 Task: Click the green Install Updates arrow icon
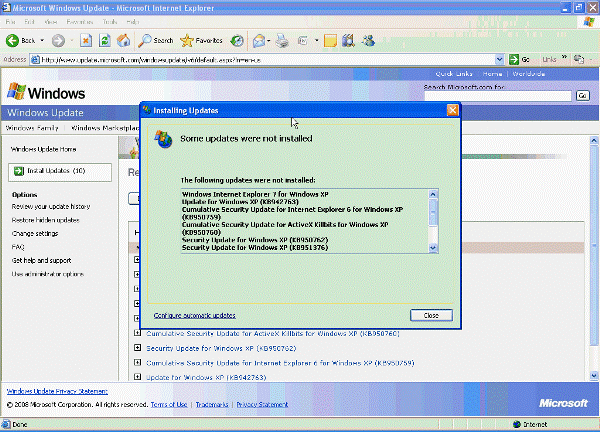point(19,171)
